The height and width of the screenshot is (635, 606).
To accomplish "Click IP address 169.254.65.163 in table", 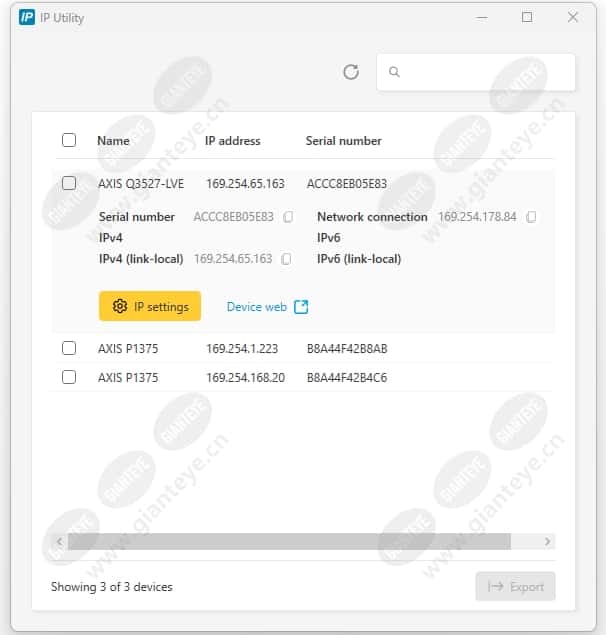I will click(x=245, y=184).
